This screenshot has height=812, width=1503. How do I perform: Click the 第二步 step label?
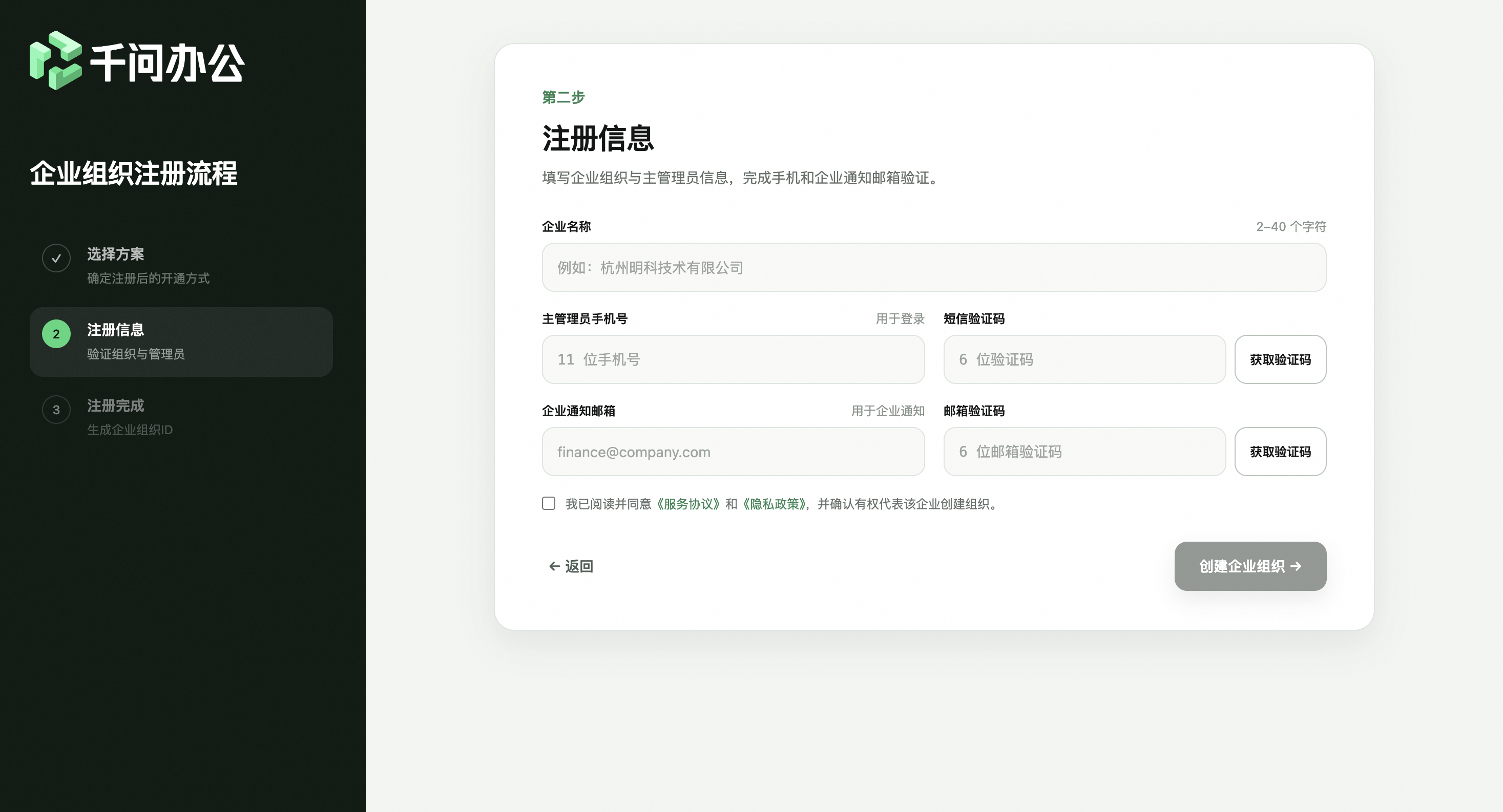[x=563, y=97]
